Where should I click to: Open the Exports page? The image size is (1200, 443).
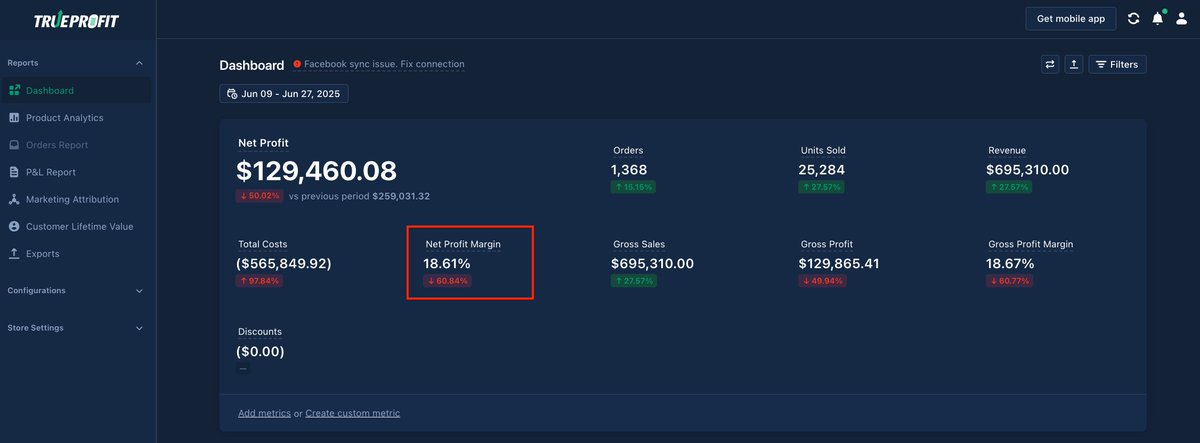(78, 254)
